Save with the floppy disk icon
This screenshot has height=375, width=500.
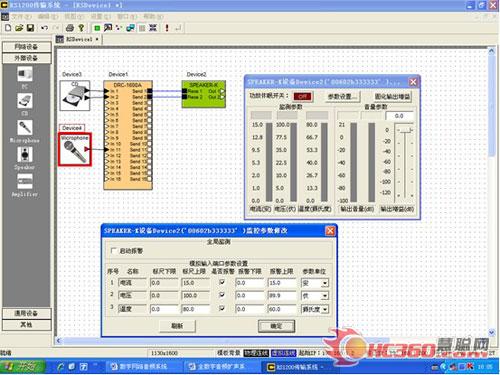(x=30, y=28)
